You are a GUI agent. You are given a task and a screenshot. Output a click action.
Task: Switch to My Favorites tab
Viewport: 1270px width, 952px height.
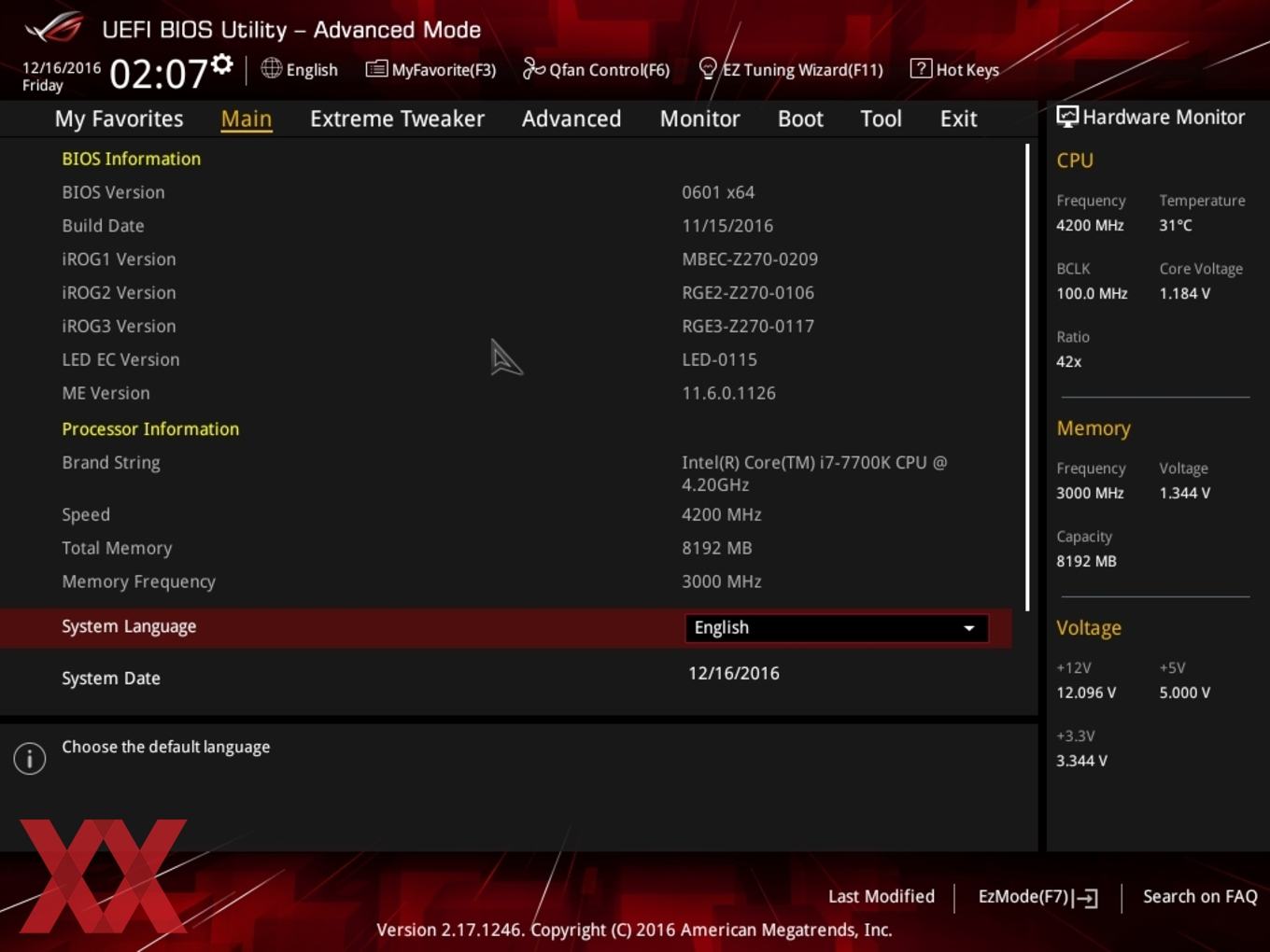119,119
